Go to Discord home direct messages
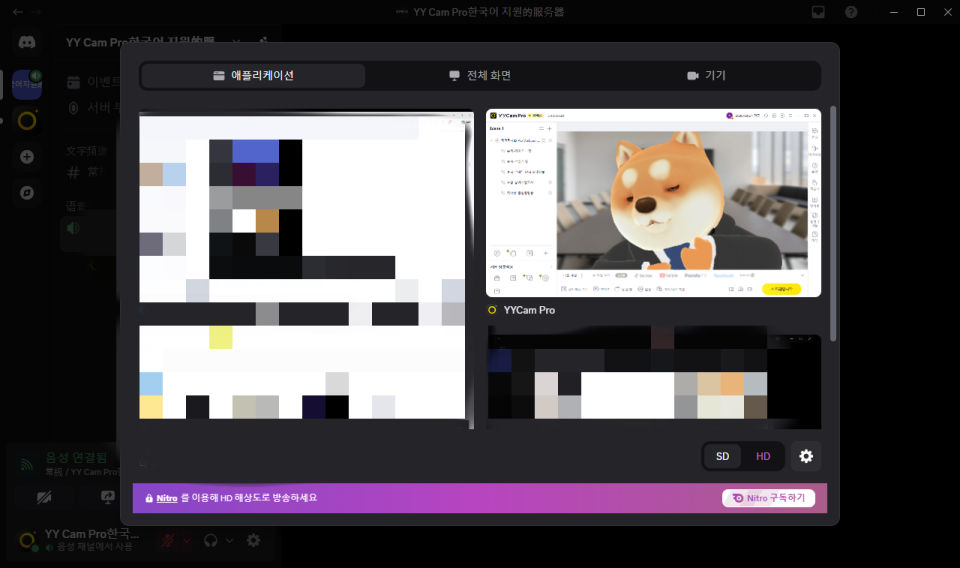Image resolution: width=960 pixels, height=568 pixels. pyautogui.click(x=27, y=43)
